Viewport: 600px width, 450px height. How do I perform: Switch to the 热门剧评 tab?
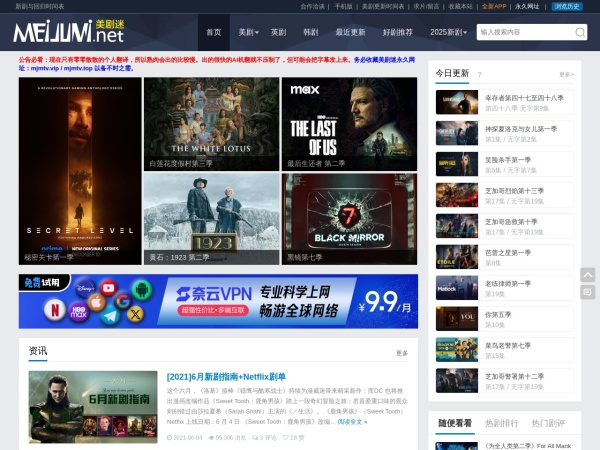[548, 423]
